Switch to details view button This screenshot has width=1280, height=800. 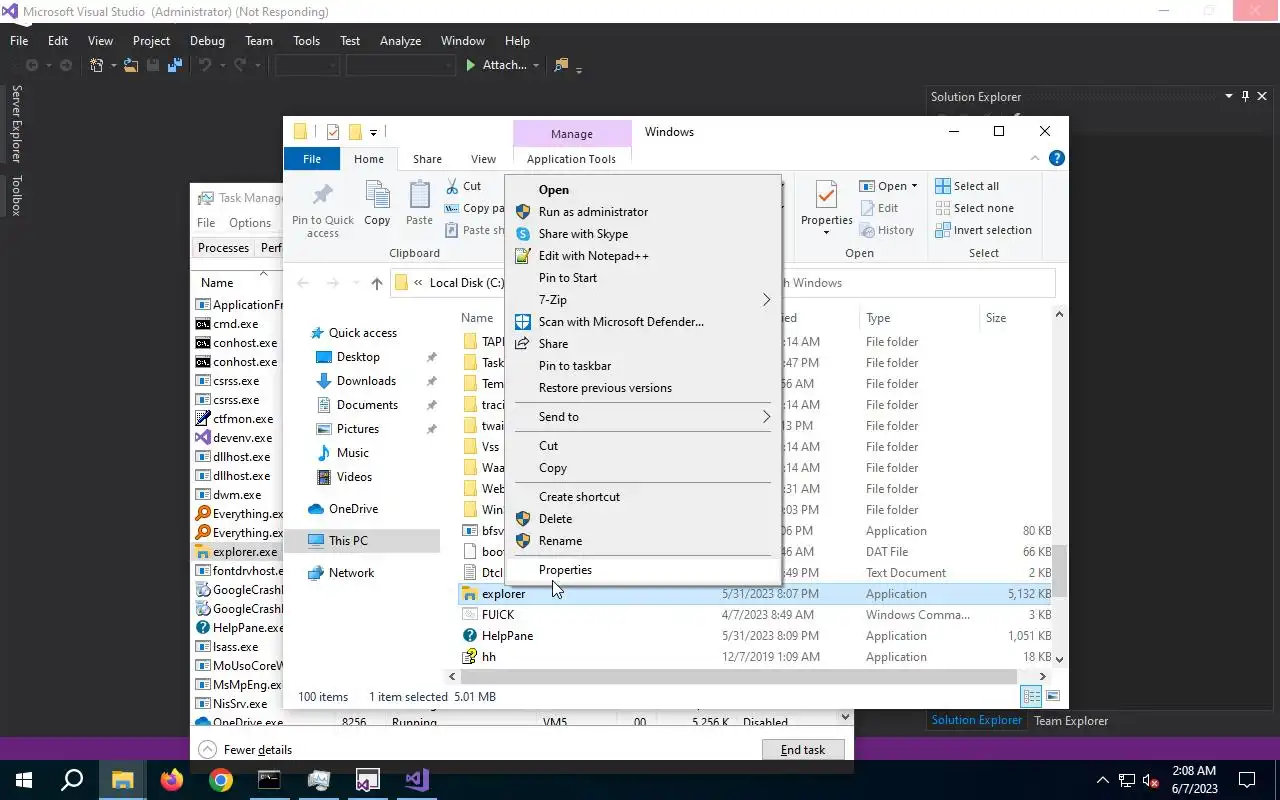pos(1031,696)
